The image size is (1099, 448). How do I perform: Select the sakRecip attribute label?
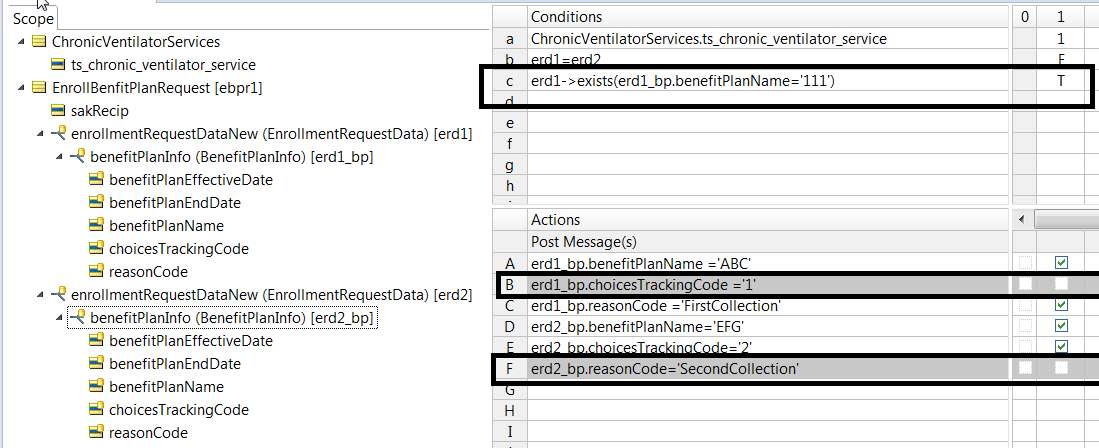tap(100, 111)
